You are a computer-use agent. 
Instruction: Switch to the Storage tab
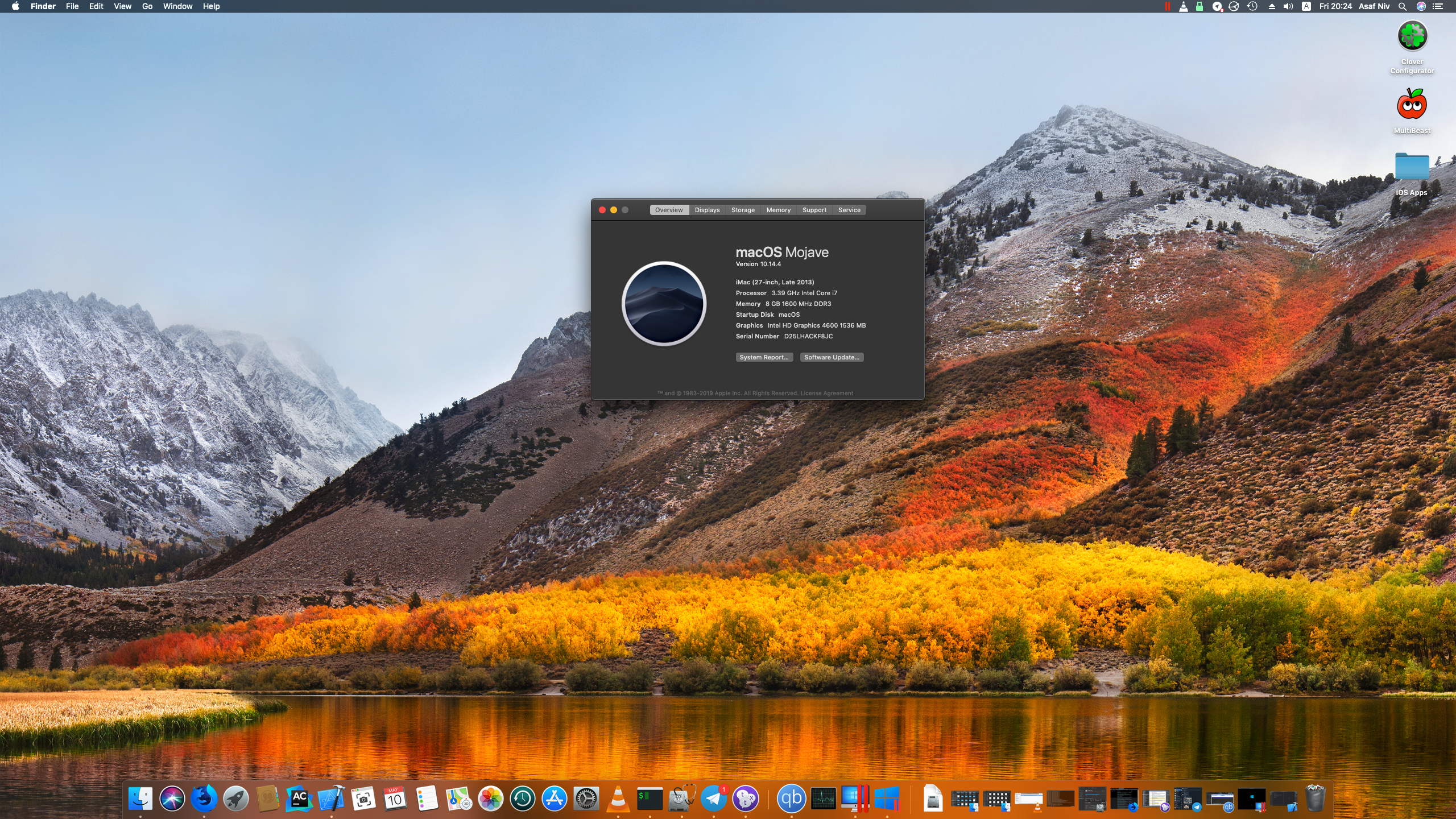pos(743,210)
